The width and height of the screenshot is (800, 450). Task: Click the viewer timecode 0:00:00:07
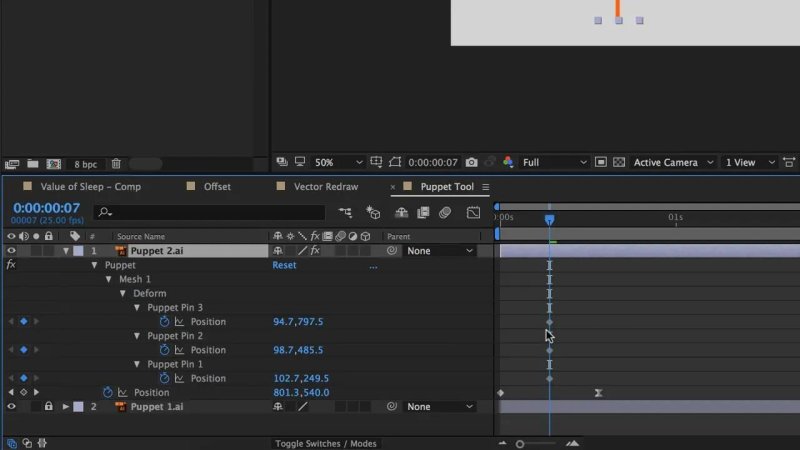tap(433, 162)
